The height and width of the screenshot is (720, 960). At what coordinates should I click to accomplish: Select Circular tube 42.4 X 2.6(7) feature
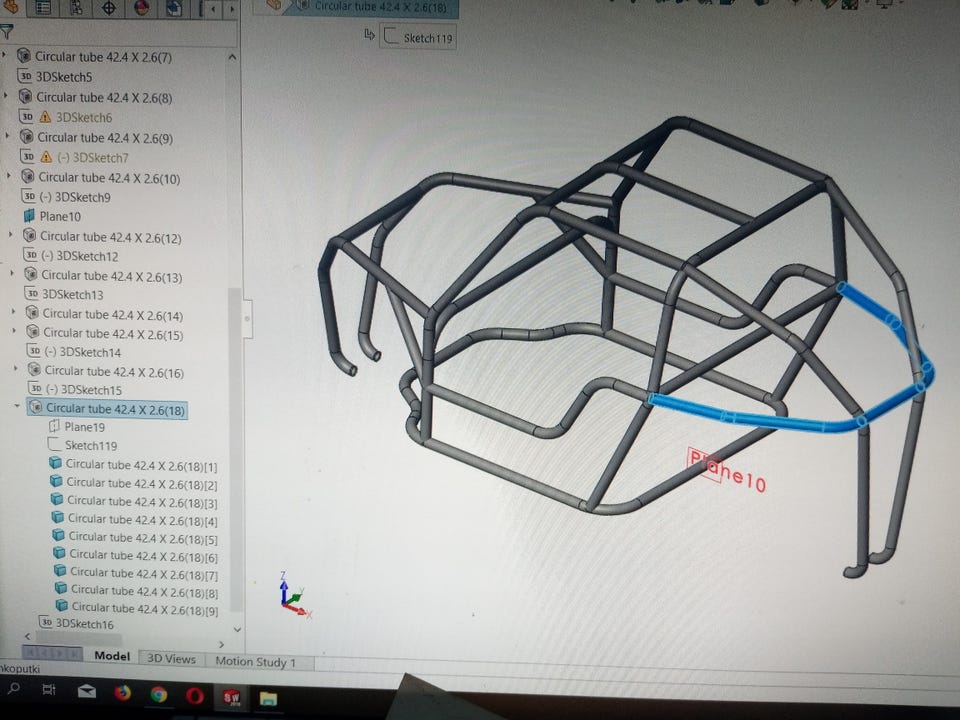click(x=103, y=57)
